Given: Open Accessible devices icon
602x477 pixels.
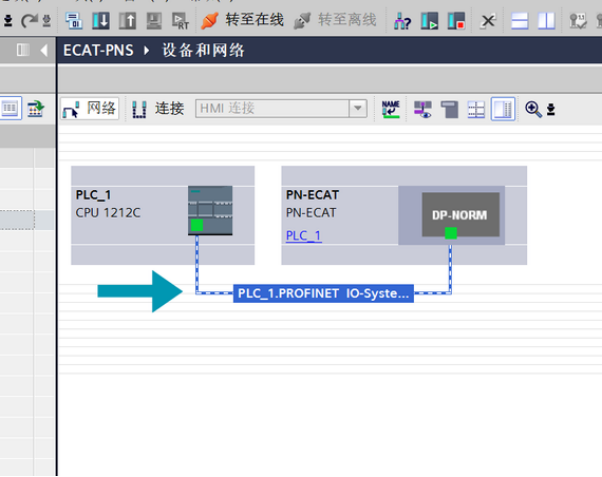Looking at the screenshot, I should click(402, 21).
